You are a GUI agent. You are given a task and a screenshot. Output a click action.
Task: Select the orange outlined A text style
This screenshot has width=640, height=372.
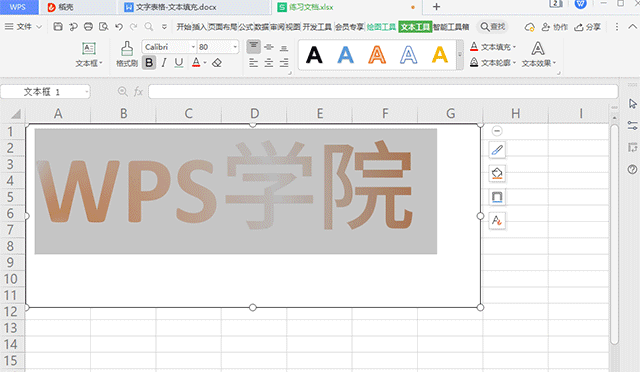pyautogui.click(x=377, y=55)
